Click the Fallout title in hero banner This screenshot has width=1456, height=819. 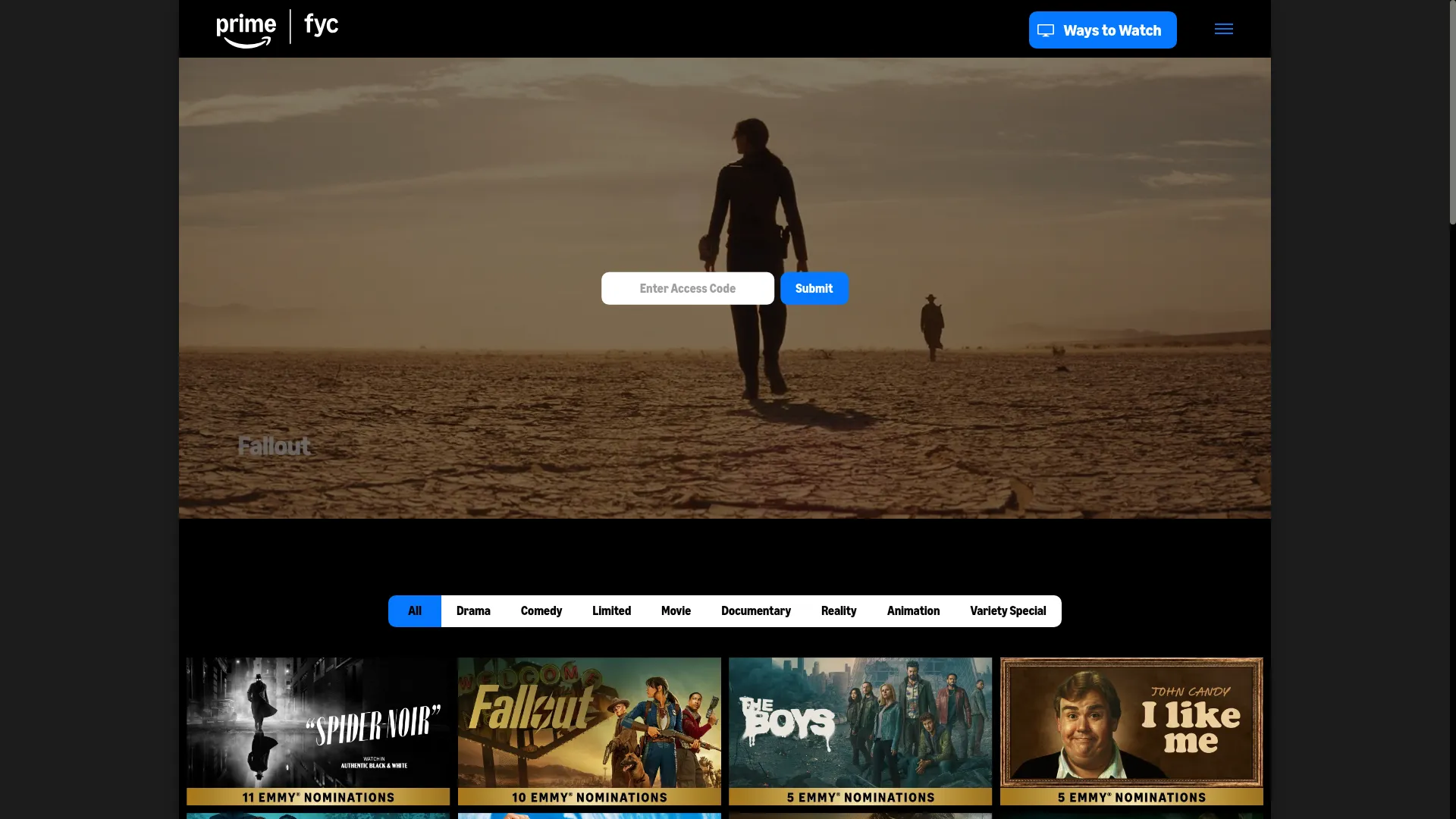pos(274,446)
